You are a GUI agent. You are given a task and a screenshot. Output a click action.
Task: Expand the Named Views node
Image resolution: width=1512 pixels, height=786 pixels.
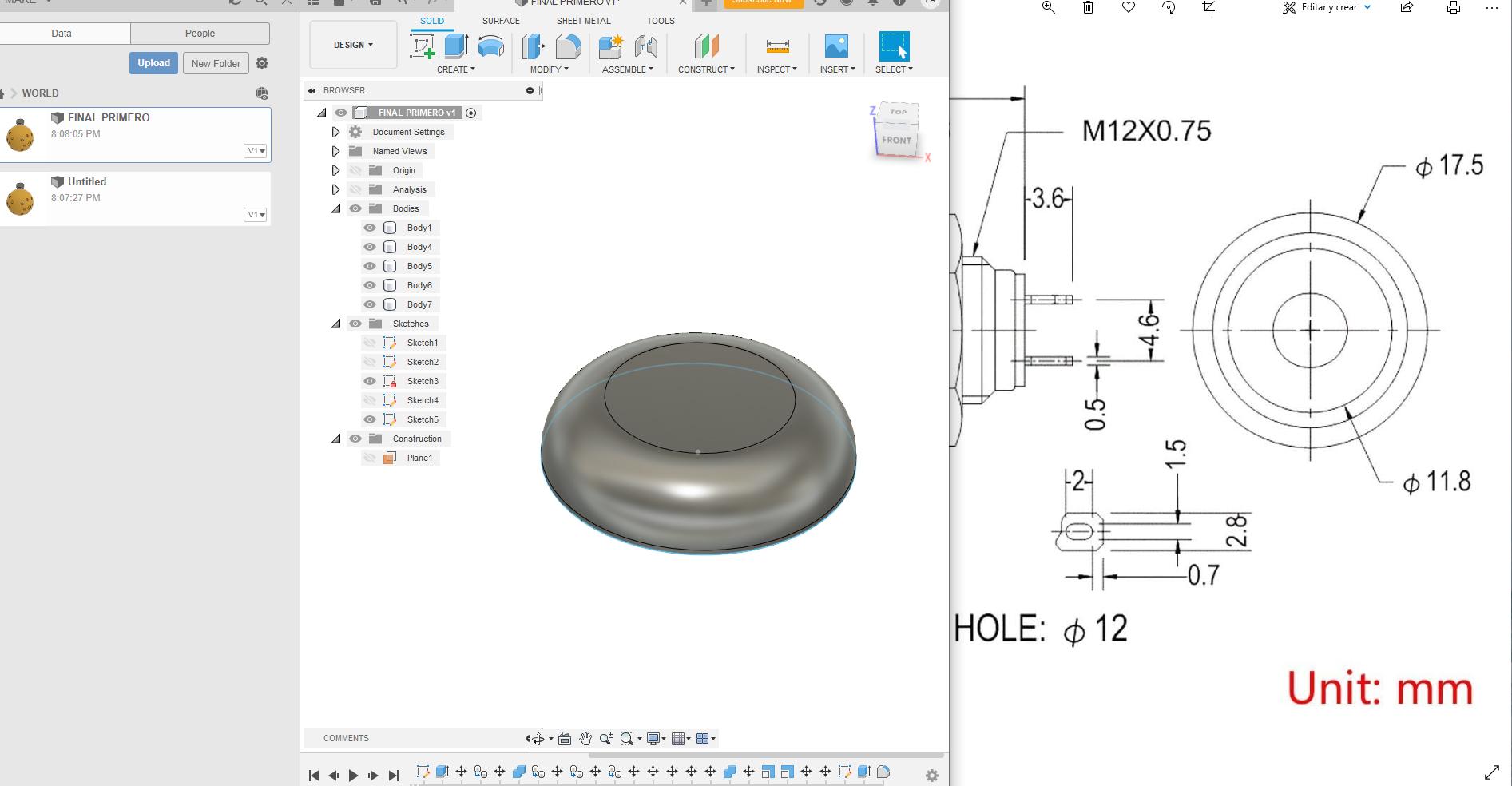335,151
